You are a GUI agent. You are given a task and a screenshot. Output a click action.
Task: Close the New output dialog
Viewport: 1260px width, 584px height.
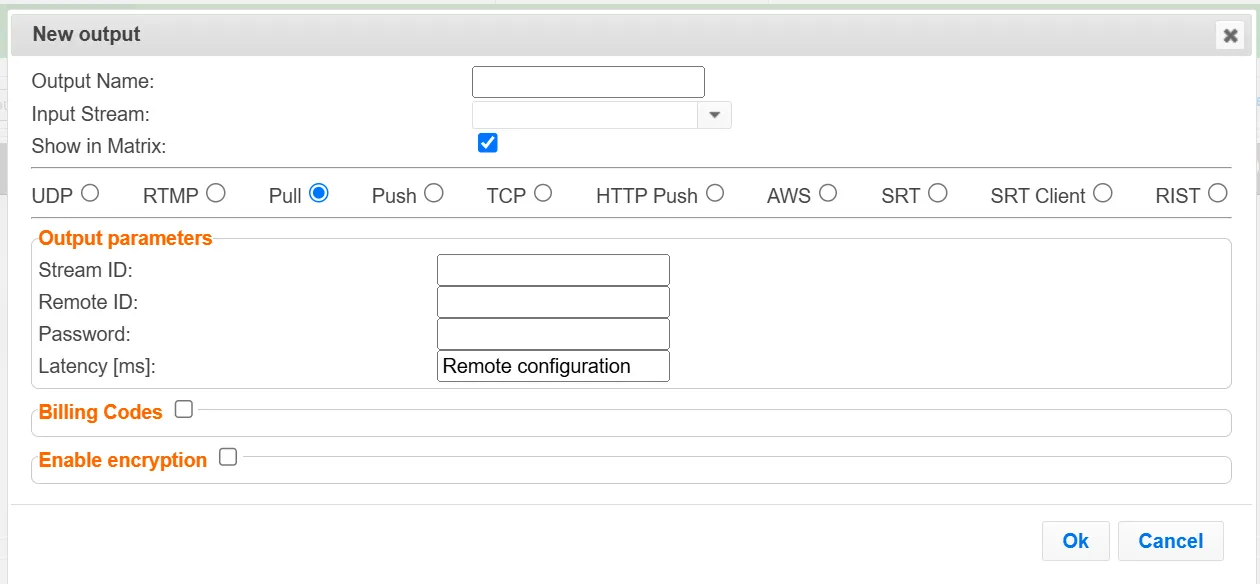(1230, 36)
